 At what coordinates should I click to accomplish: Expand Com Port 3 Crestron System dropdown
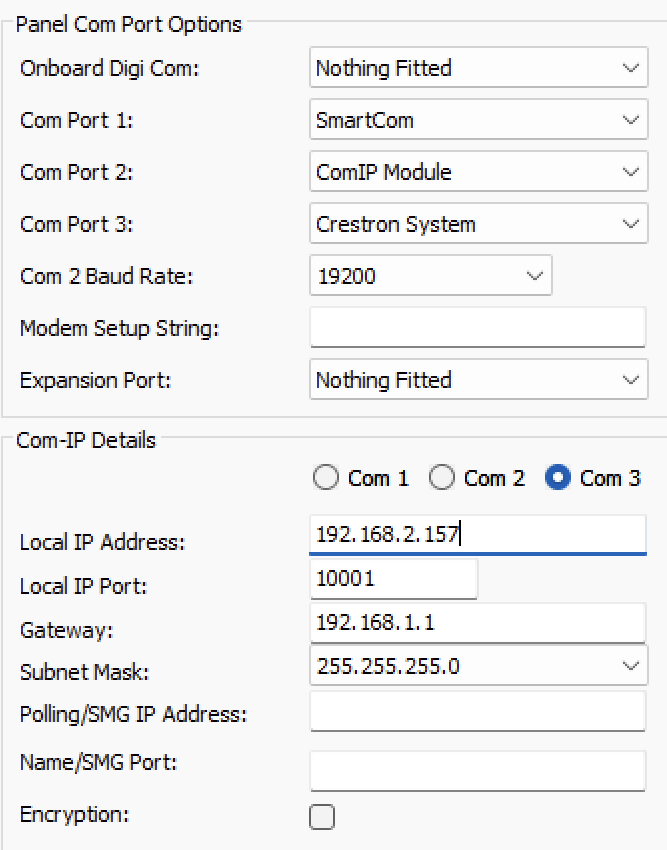point(477,224)
